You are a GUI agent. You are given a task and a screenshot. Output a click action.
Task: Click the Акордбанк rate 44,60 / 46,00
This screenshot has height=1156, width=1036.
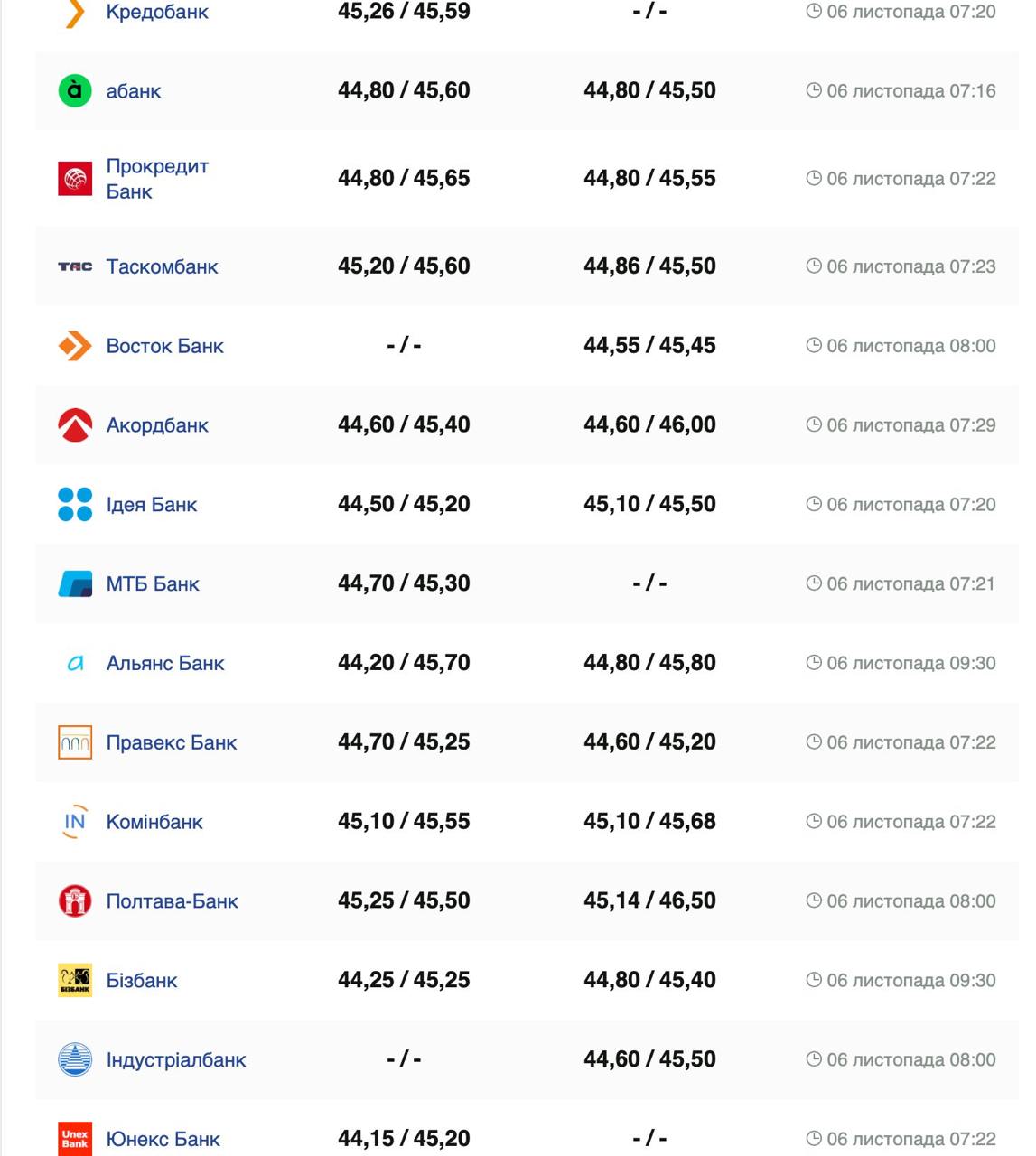(x=649, y=424)
